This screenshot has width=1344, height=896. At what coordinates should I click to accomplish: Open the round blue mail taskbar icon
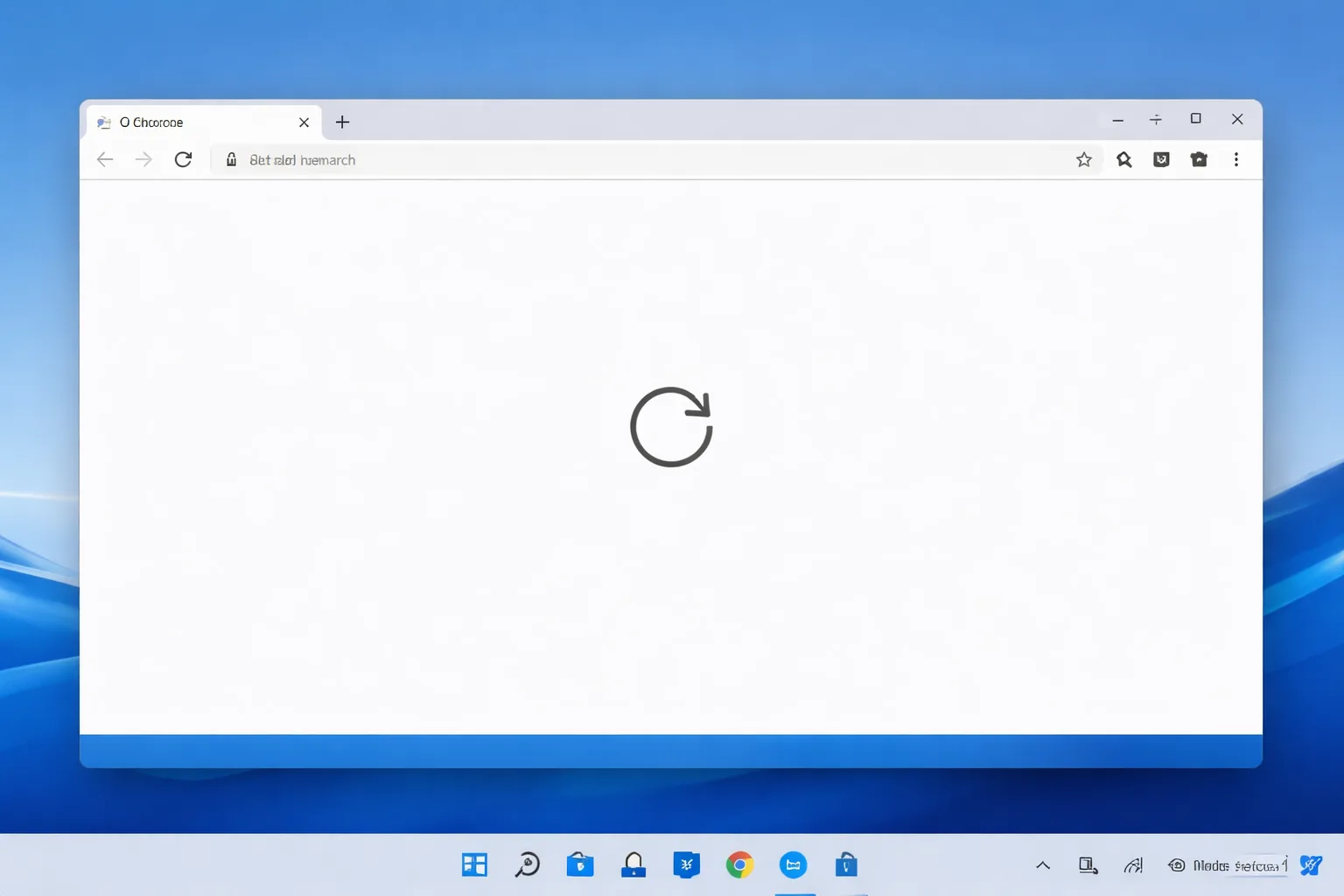coord(794,865)
